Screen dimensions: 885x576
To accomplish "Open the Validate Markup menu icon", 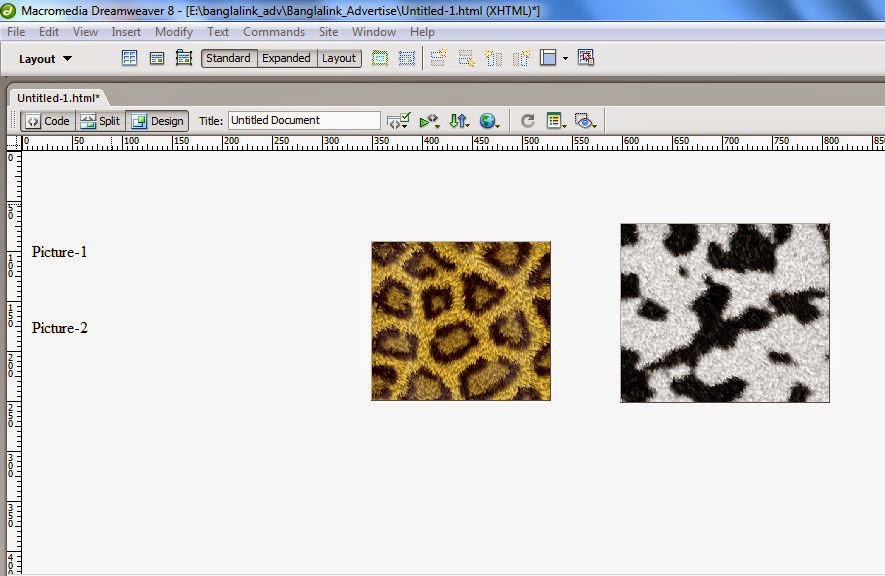I will click(x=430, y=121).
